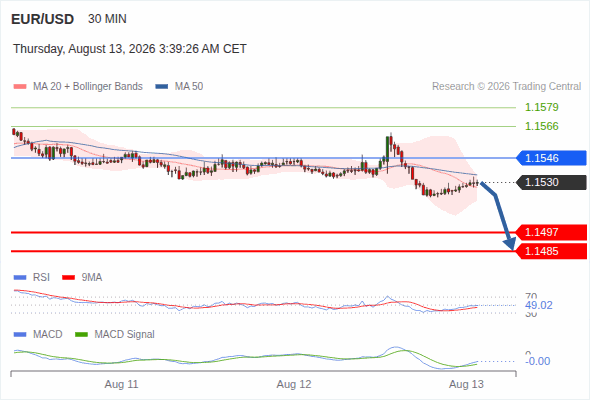Click the MACD blue legend swatch
Image resolution: width=590 pixels, height=400 pixels.
pos(20,335)
